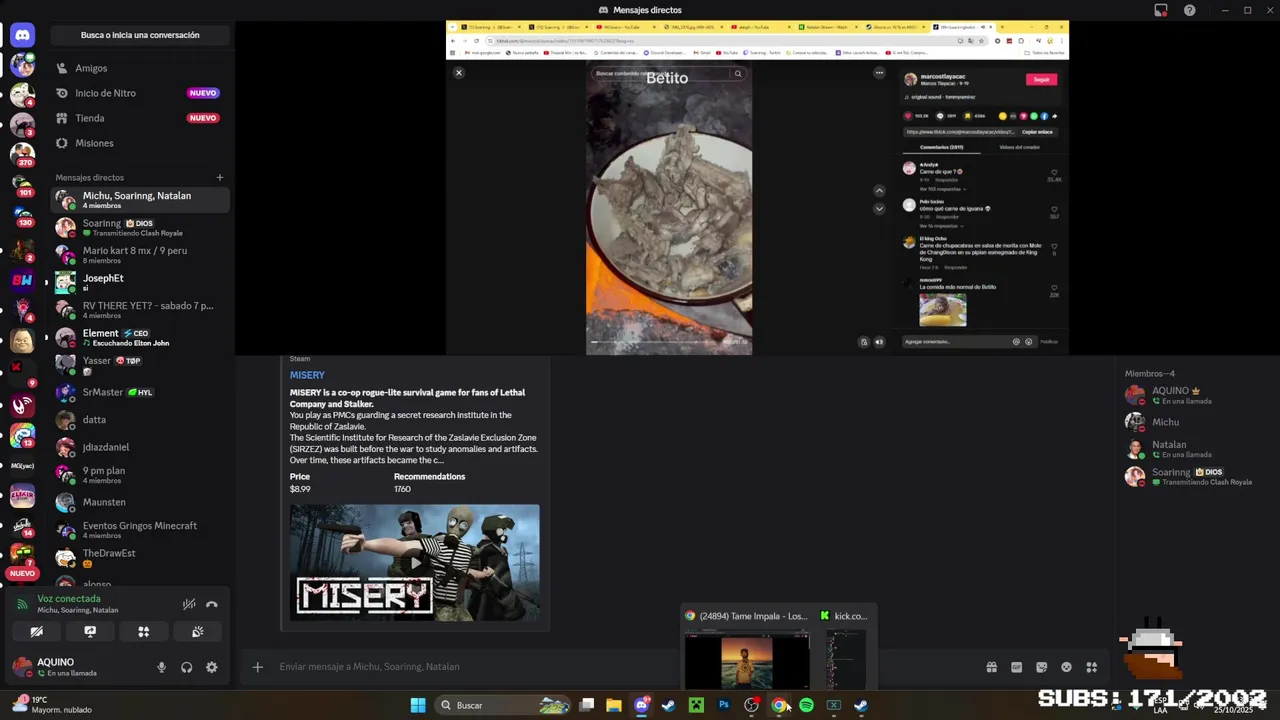Screen dimensions: 1280x720
Task: Open the GIF picker
Action: [1017, 667]
